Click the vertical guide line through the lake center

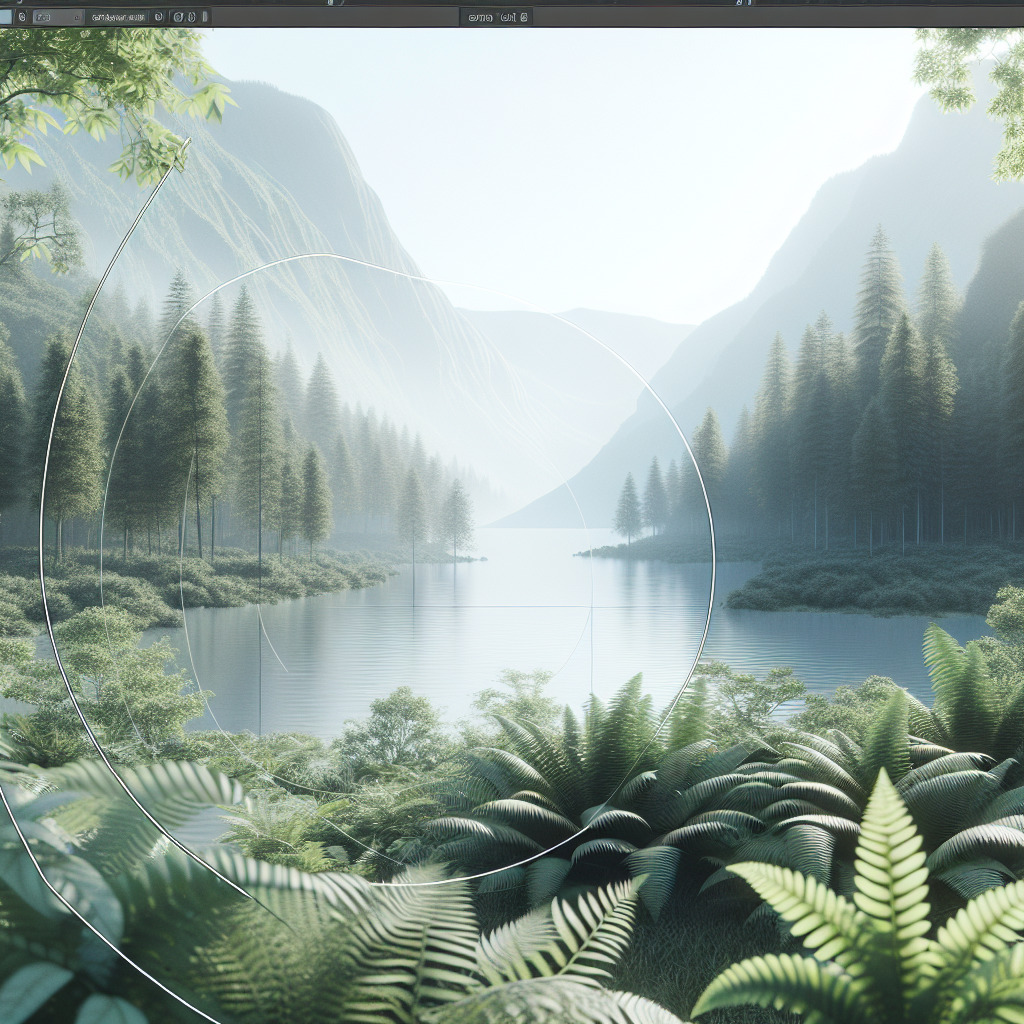tap(591, 640)
